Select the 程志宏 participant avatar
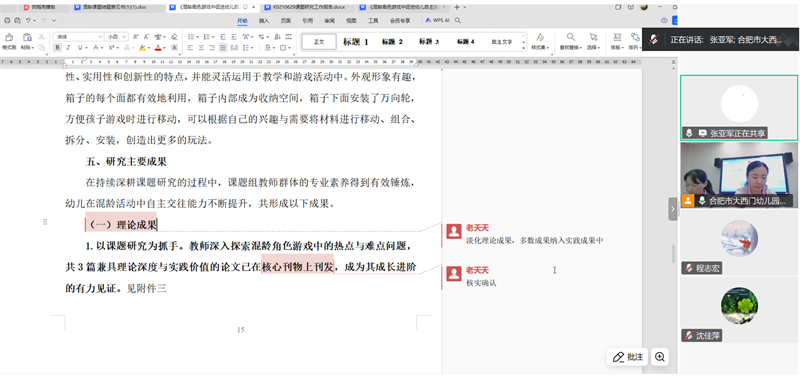Screen dimensions: 800x376 pyautogui.click(x=739, y=239)
